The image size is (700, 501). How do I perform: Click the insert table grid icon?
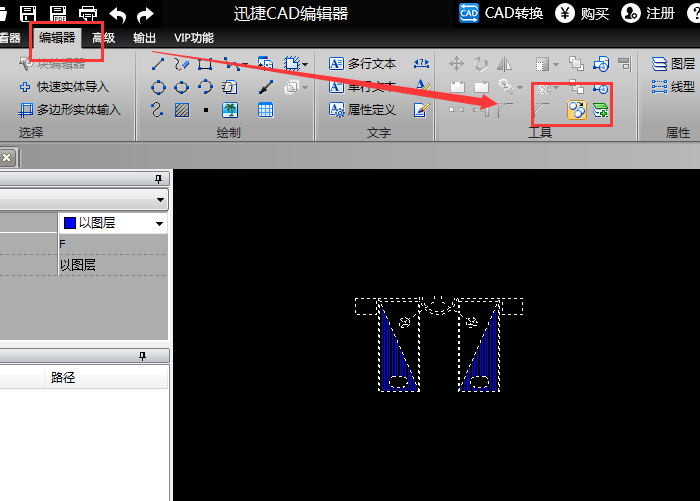click(x=266, y=110)
